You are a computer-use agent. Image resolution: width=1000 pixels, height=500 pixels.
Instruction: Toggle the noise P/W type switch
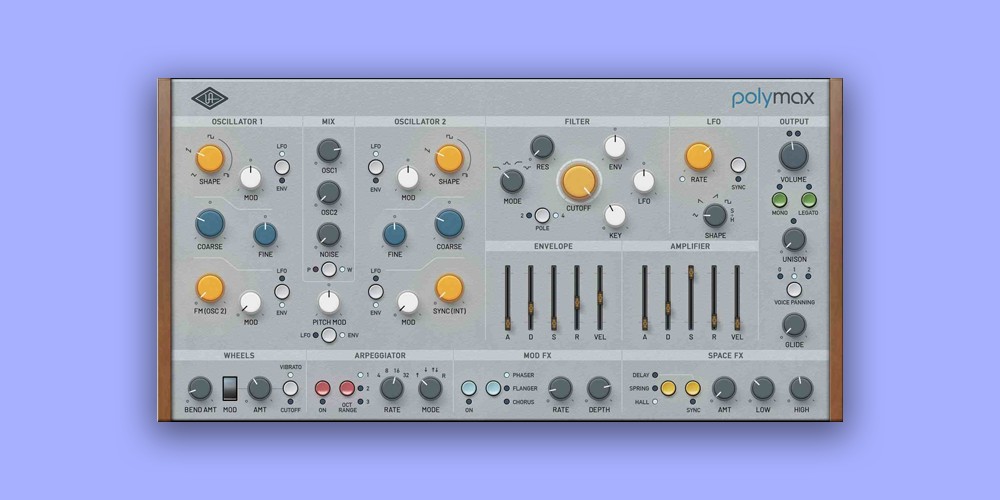[329, 269]
